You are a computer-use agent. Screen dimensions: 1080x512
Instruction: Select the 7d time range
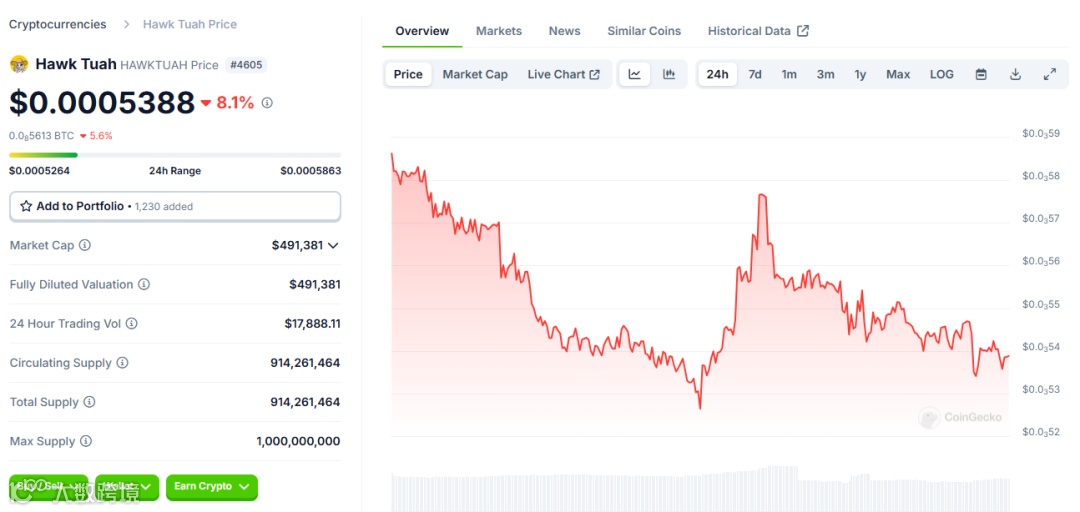point(755,74)
